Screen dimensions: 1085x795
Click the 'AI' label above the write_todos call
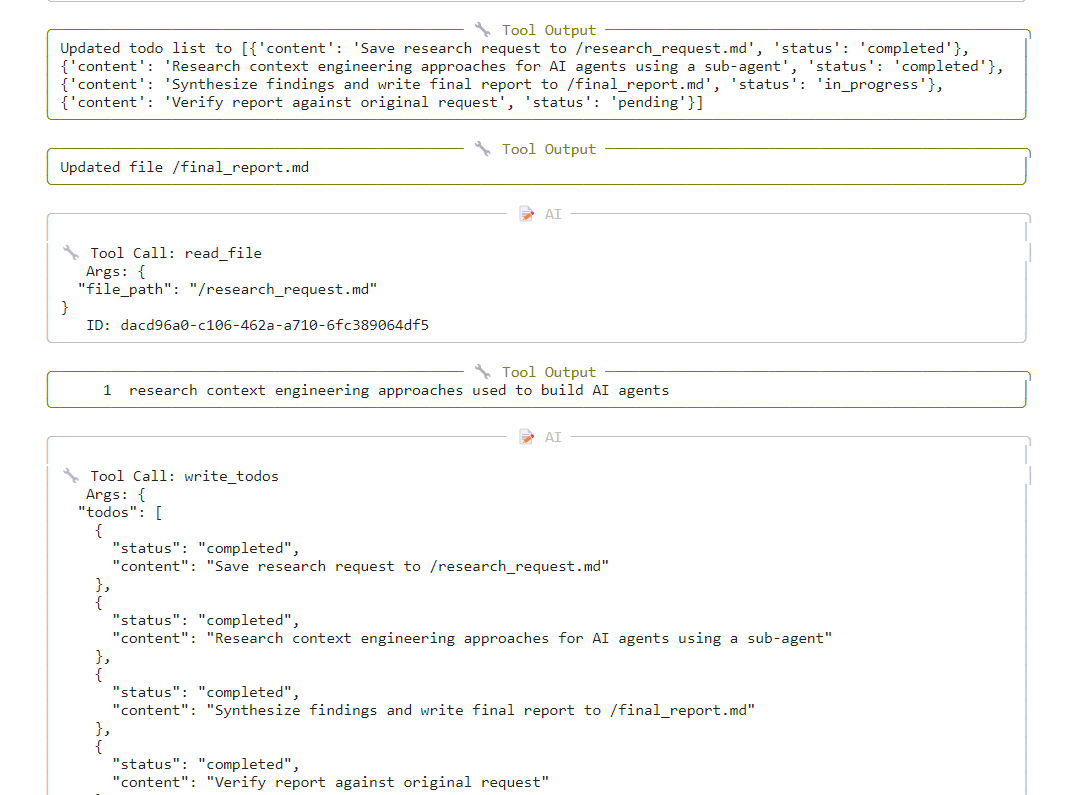point(553,437)
